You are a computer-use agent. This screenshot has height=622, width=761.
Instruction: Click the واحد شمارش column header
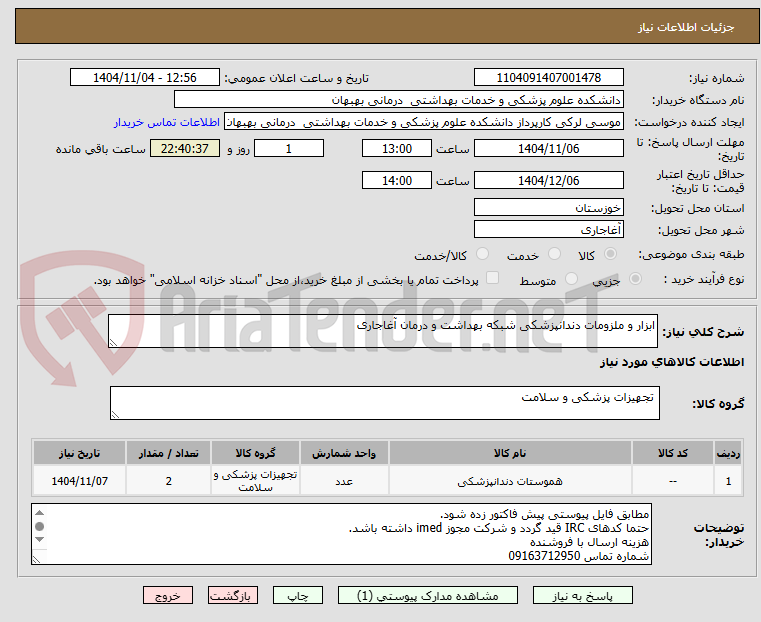tap(344, 453)
